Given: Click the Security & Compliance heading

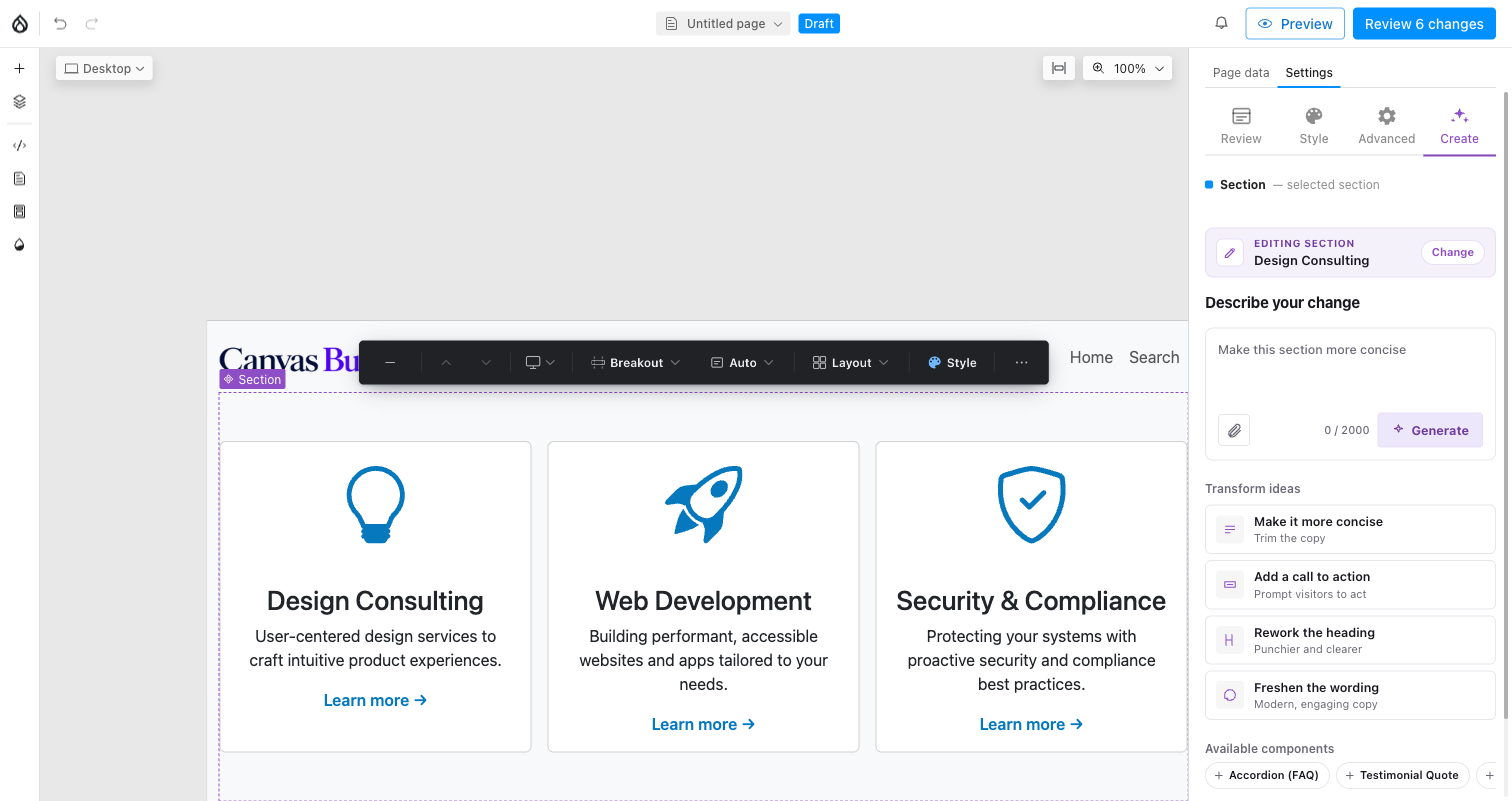Looking at the screenshot, I should click(x=1031, y=601).
